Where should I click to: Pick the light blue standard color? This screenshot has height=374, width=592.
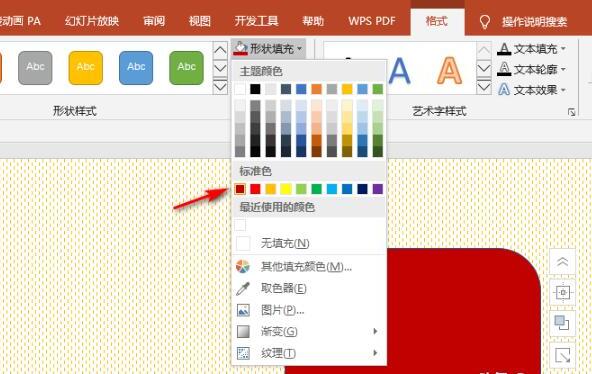point(332,189)
